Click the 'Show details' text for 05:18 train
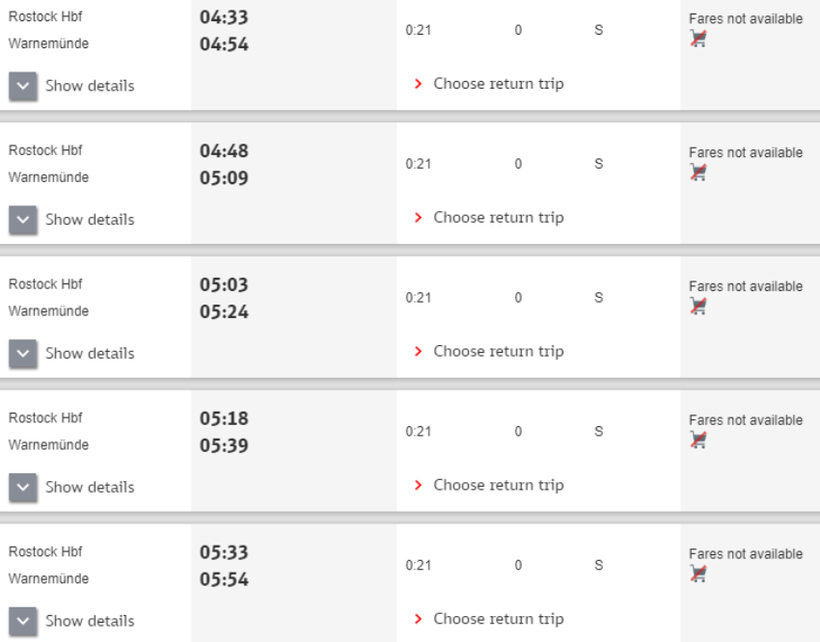Viewport: 820px width, 642px height. coord(89,487)
